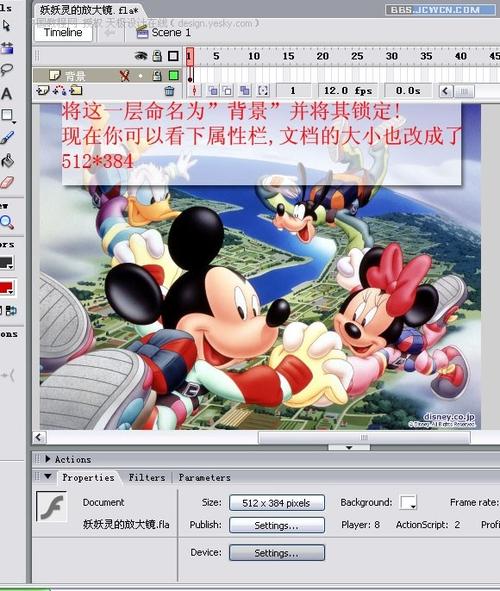Select the Eraser tool

[x=7, y=183]
